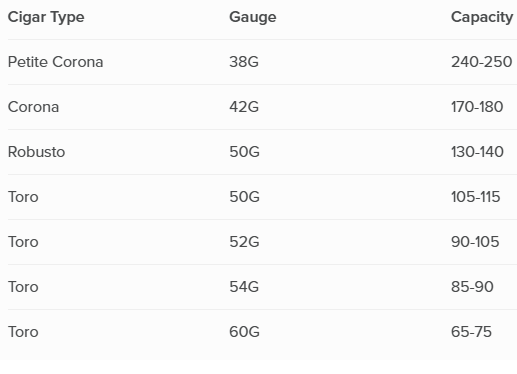Select the Robusto cigar type cell
The width and height of the screenshot is (517, 374).
tap(36, 152)
